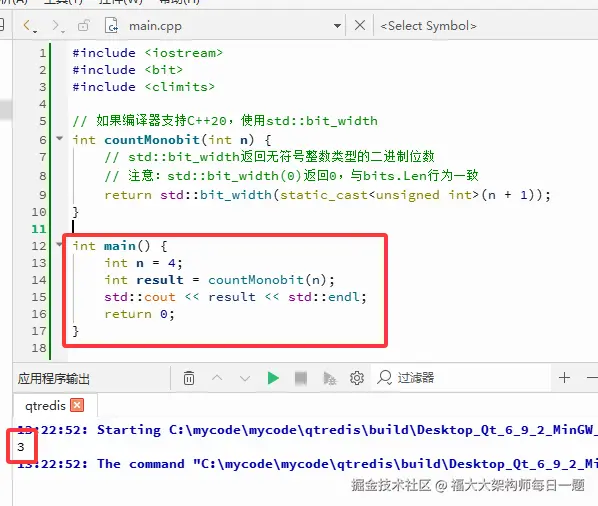598x506 pixels.
Task: Click 'return 0;' on line 16
Action: (140, 314)
